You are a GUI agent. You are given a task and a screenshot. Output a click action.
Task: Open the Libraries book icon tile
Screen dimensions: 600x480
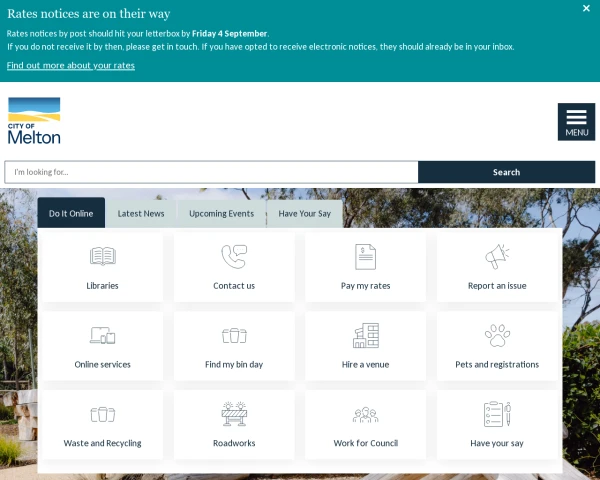(103, 256)
